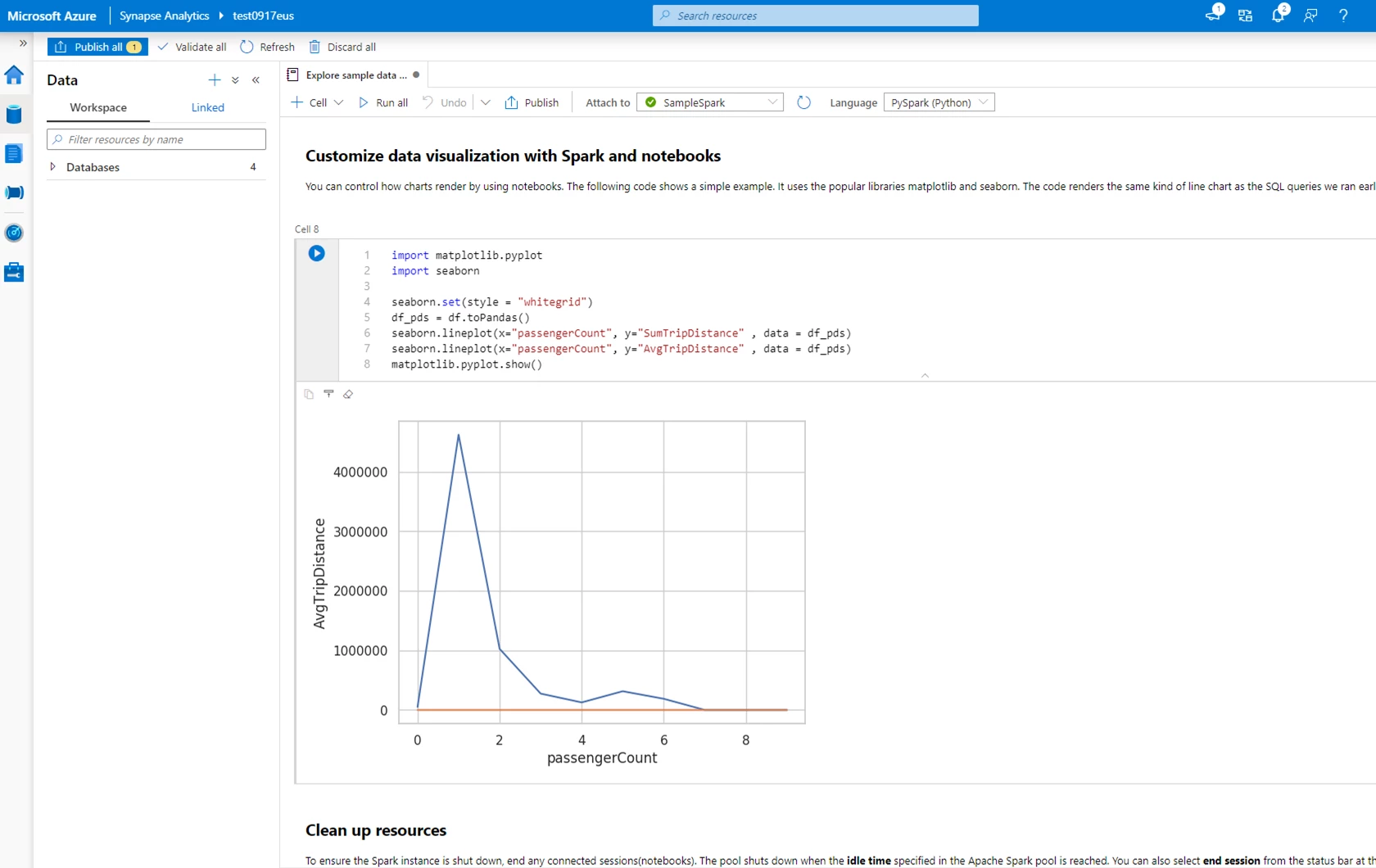Expand the Databases tree node

click(x=53, y=167)
